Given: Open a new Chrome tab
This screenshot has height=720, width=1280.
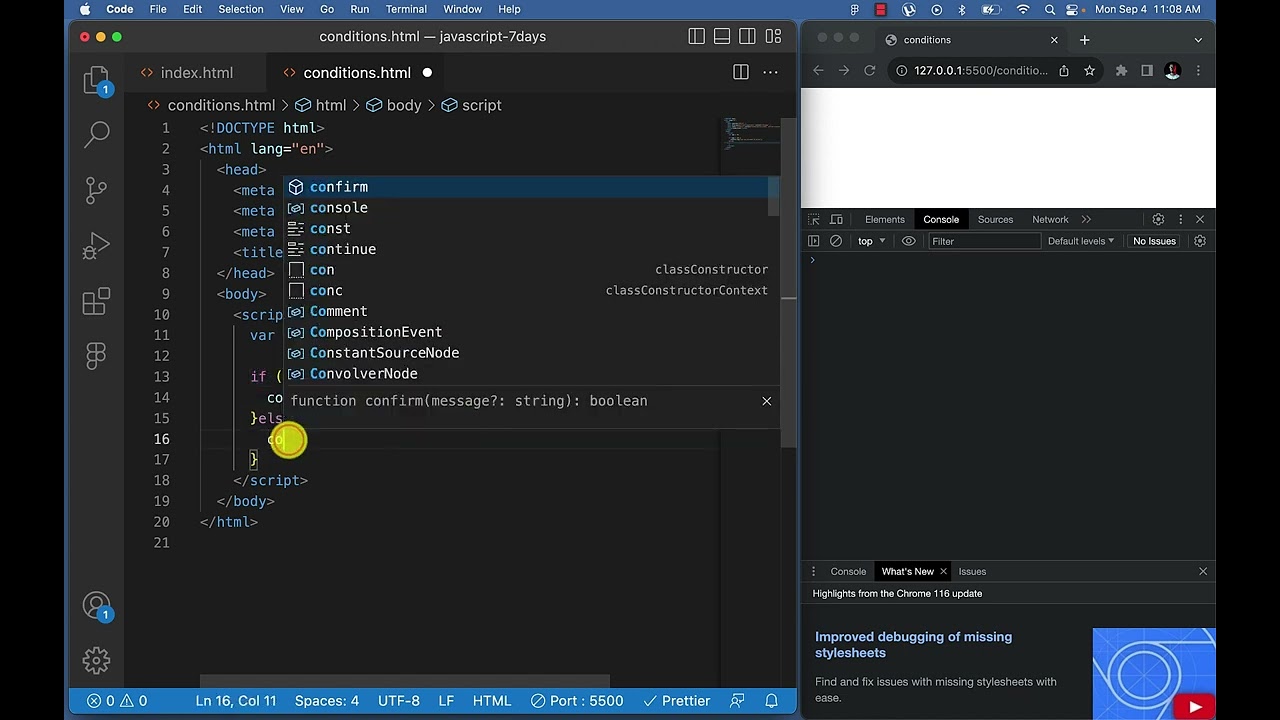Looking at the screenshot, I should (1085, 40).
